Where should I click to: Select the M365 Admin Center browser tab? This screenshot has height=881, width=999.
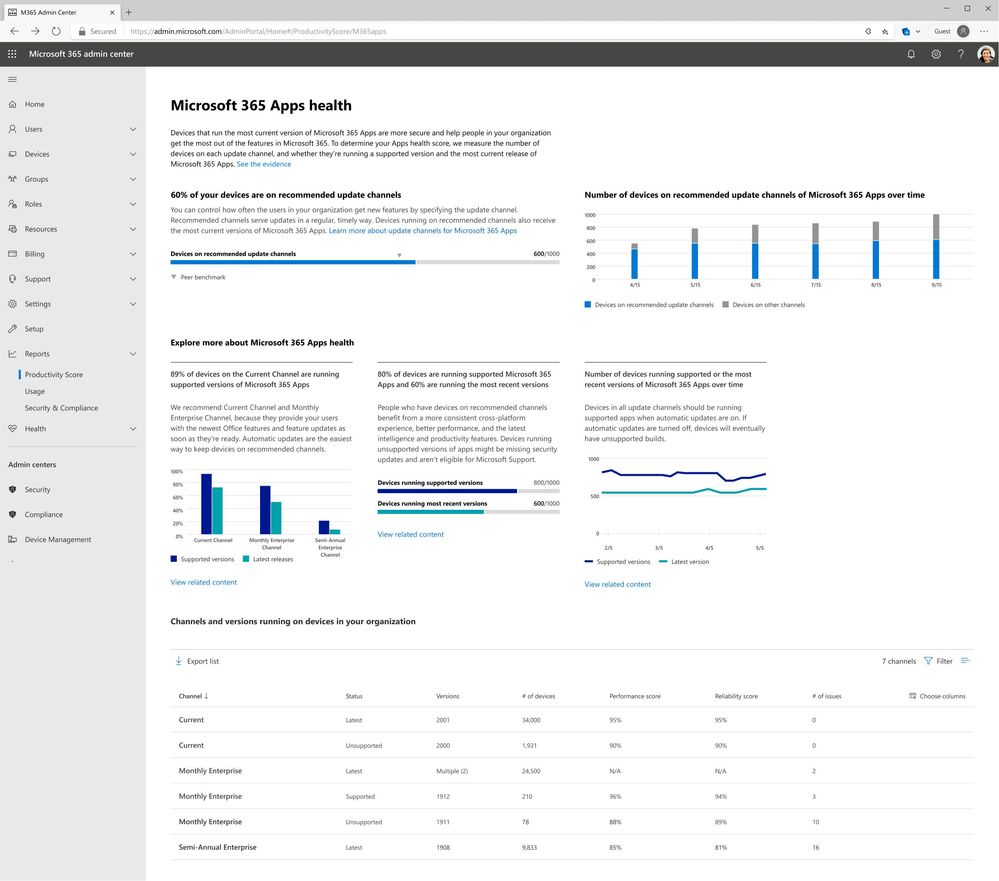61,12
